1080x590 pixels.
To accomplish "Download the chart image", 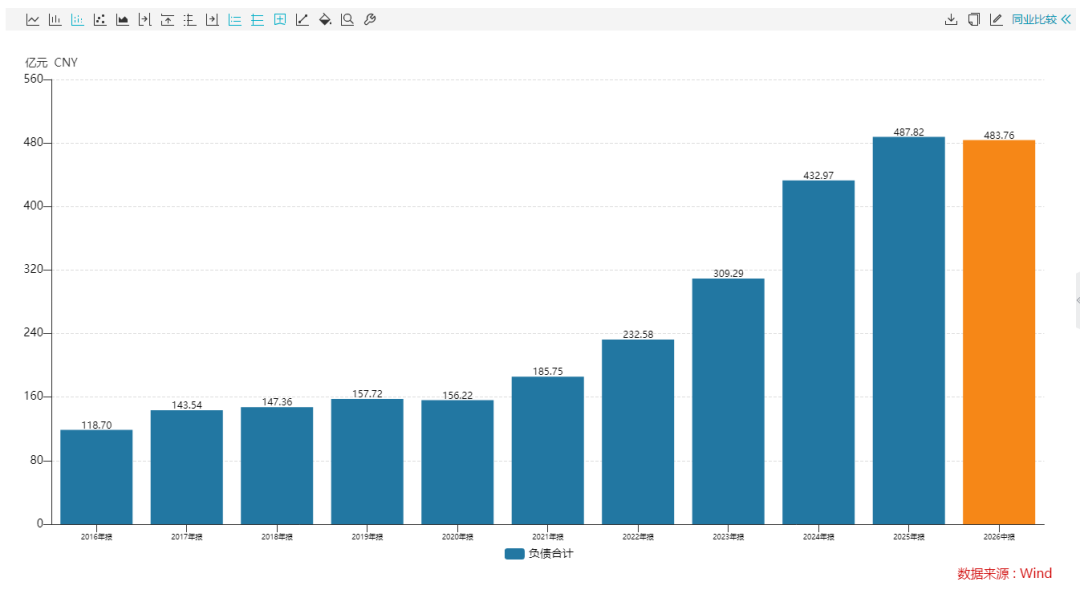I will coord(951,20).
